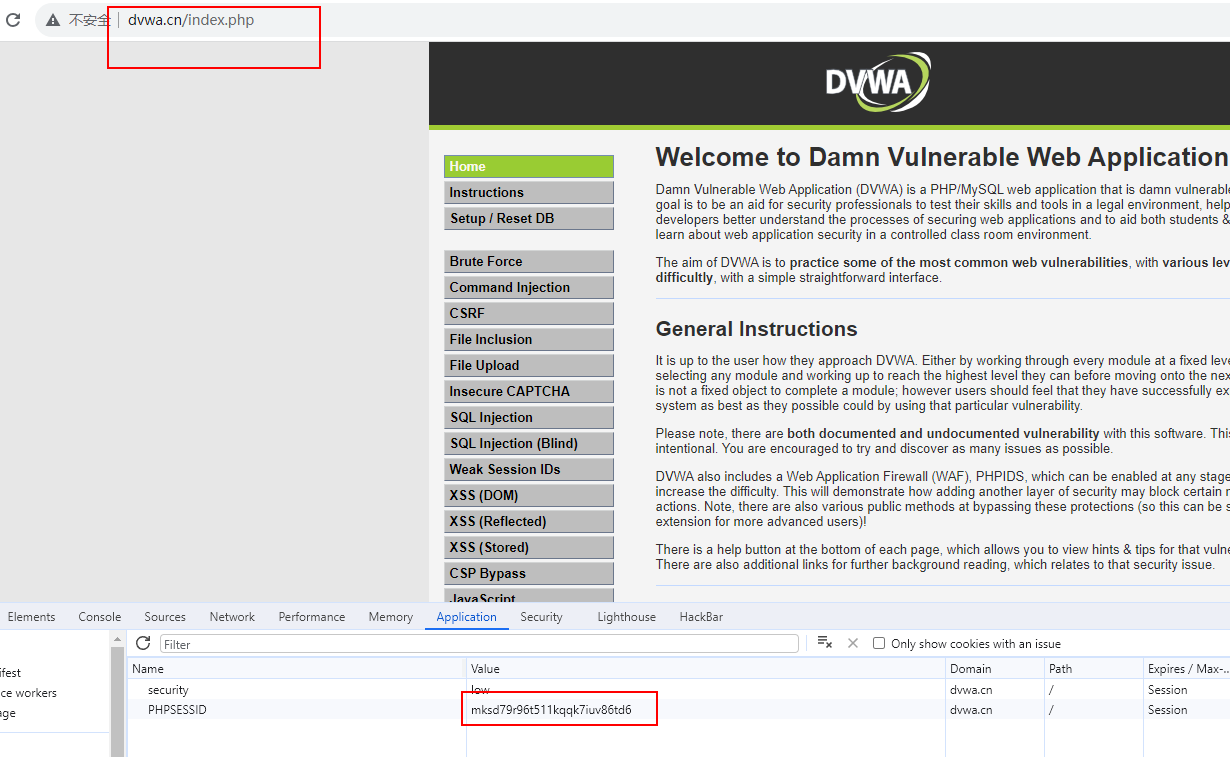
Task: Switch to the Network tab
Action: (232, 617)
